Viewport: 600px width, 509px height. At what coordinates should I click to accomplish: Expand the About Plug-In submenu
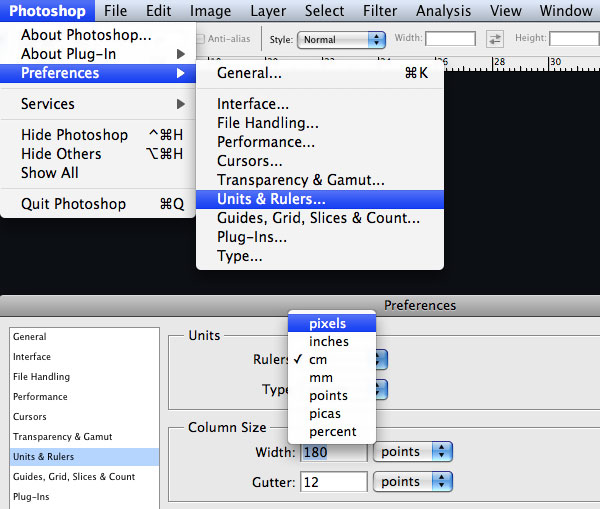pyautogui.click(x=98, y=54)
